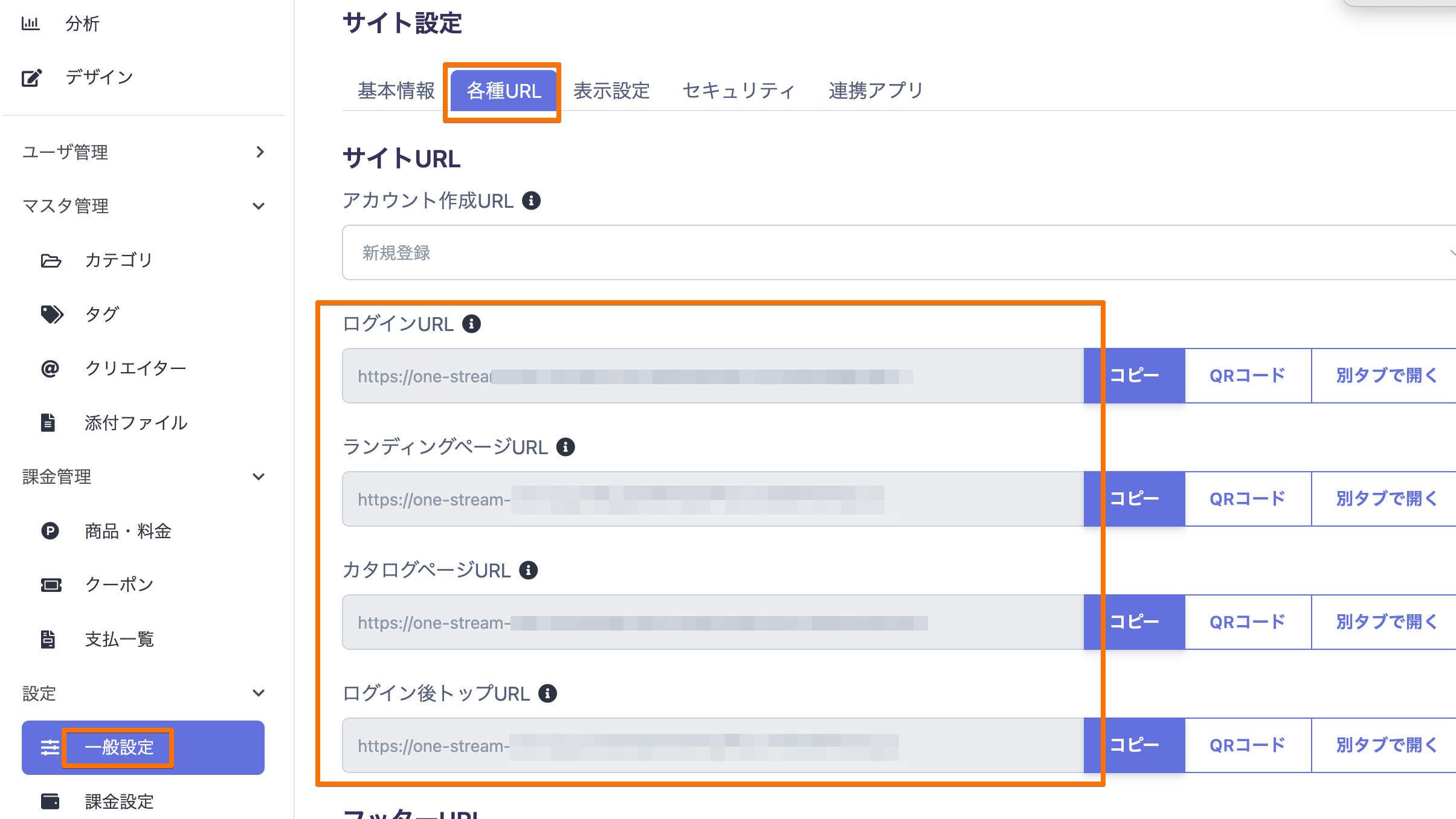Click info icon next to カタログページURL

click(528, 570)
